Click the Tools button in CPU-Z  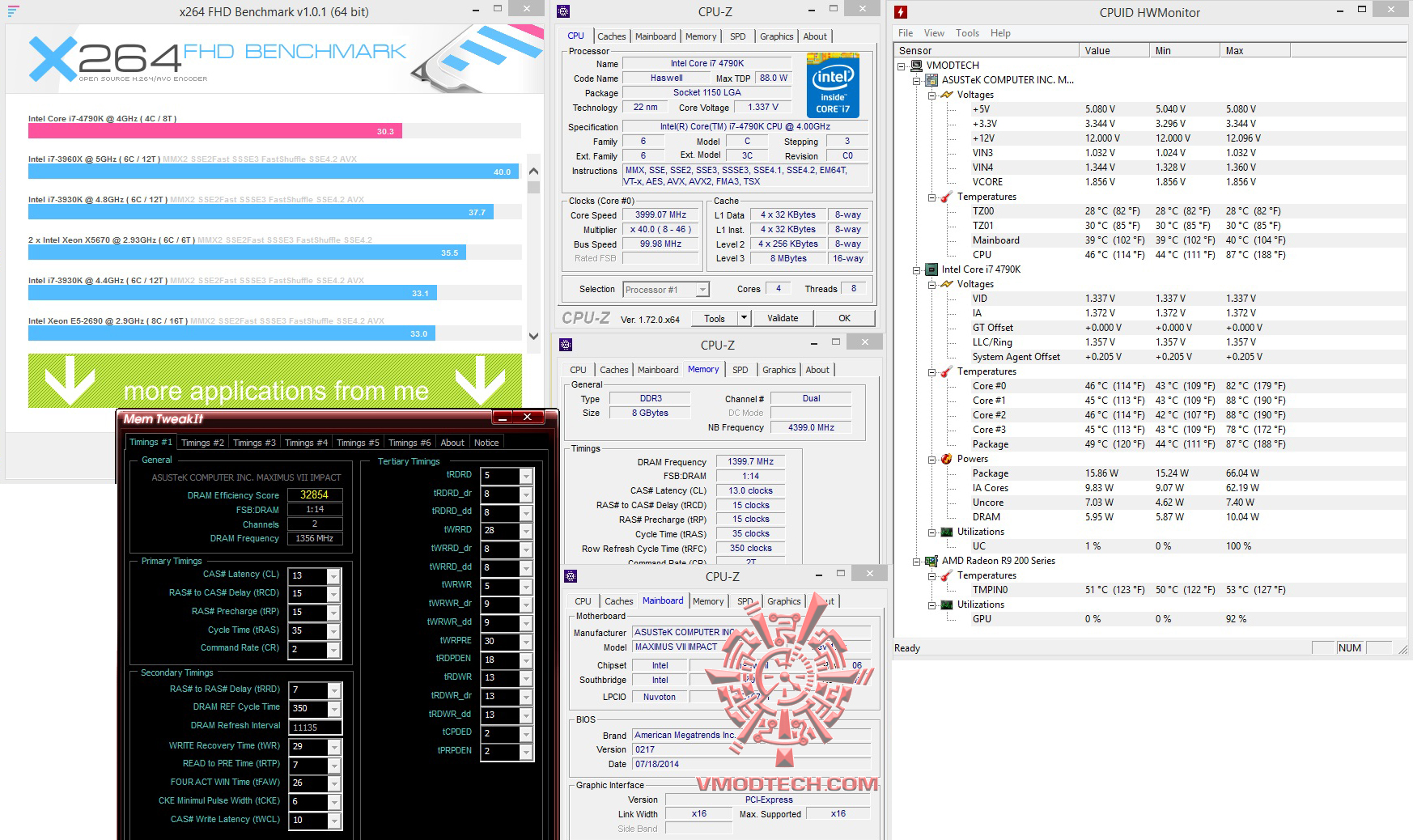tap(715, 318)
